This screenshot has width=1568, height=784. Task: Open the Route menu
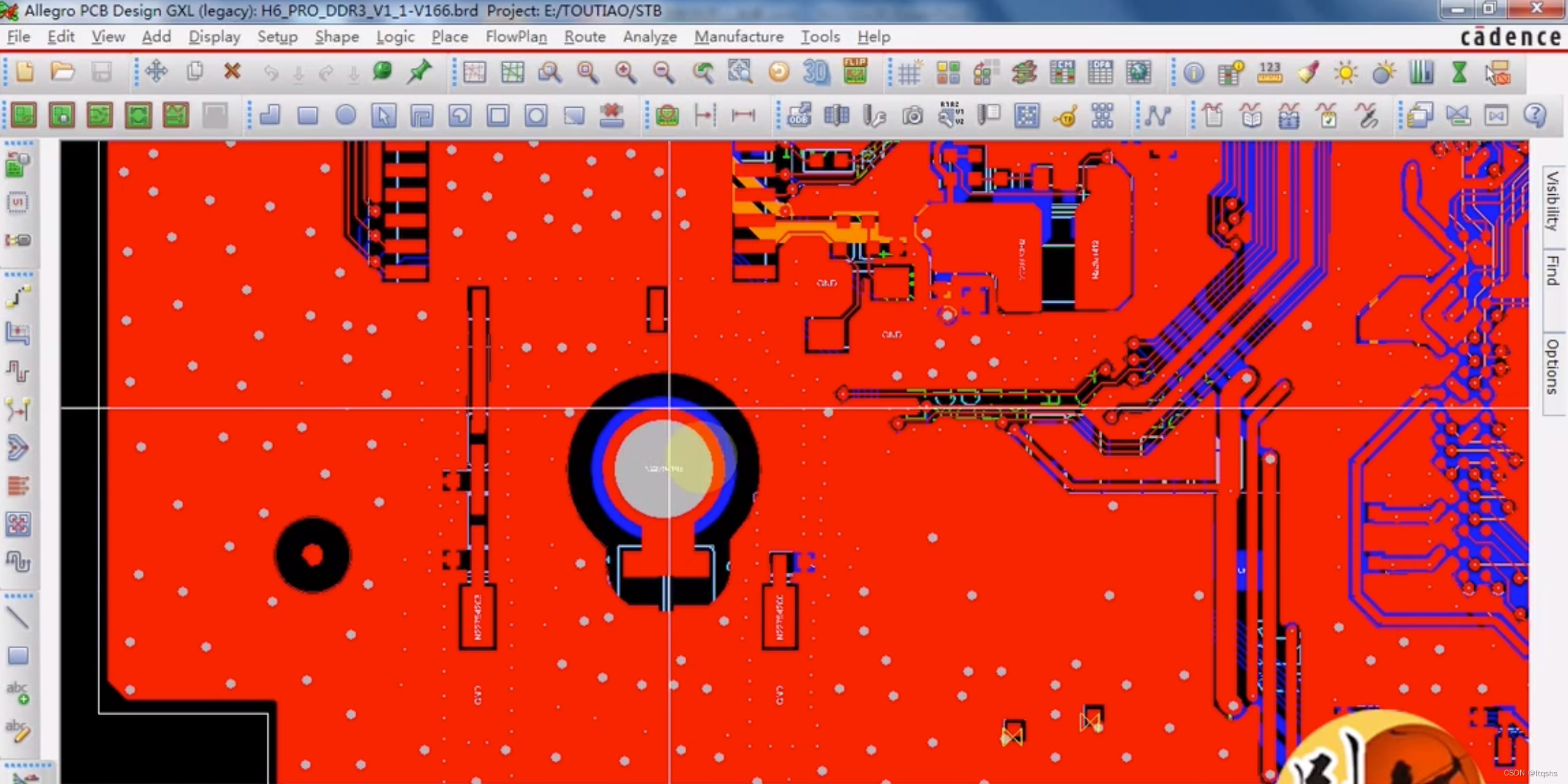(584, 37)
